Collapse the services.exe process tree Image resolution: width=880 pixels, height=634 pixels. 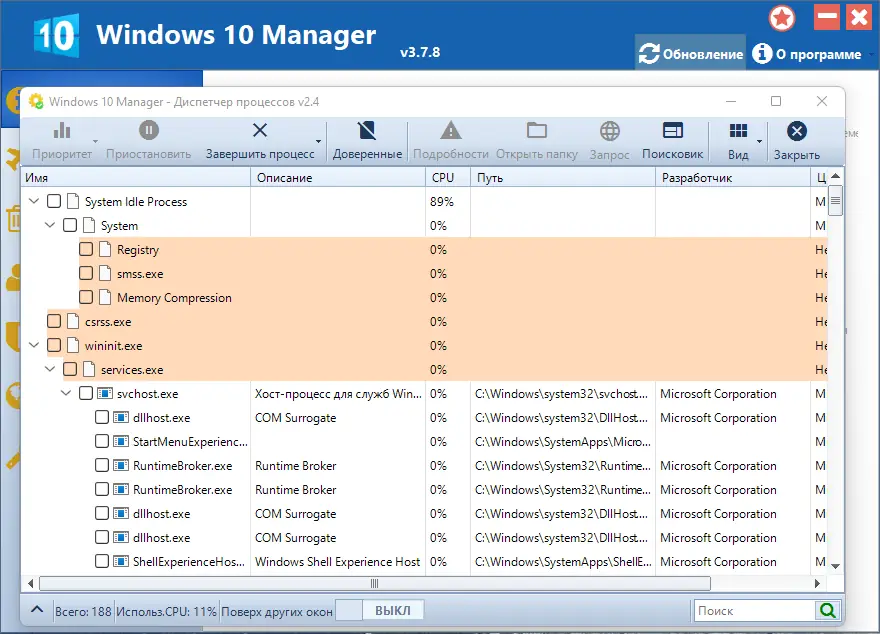[x=49, y=369]
